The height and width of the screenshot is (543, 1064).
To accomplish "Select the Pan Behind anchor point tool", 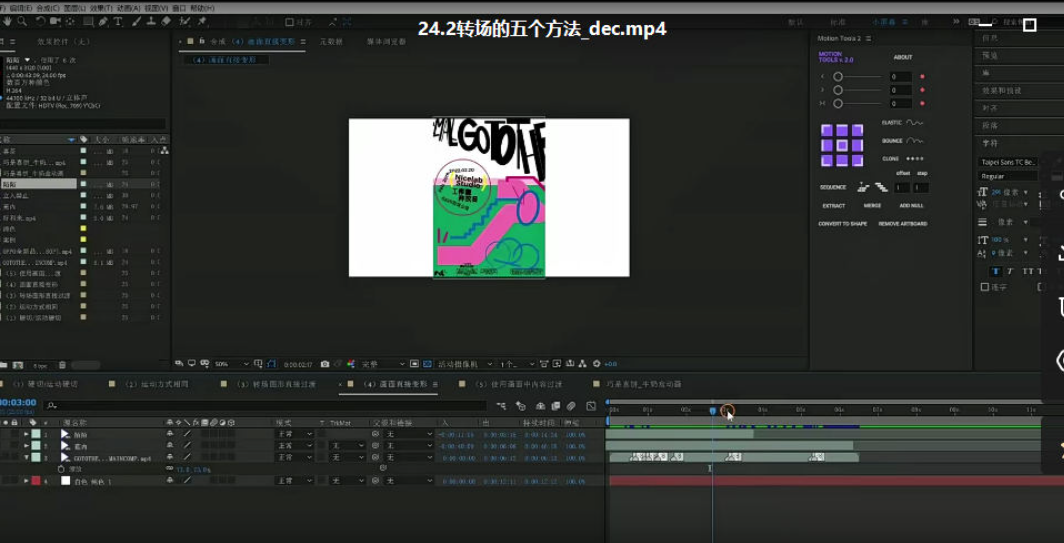I will (70, 21).
